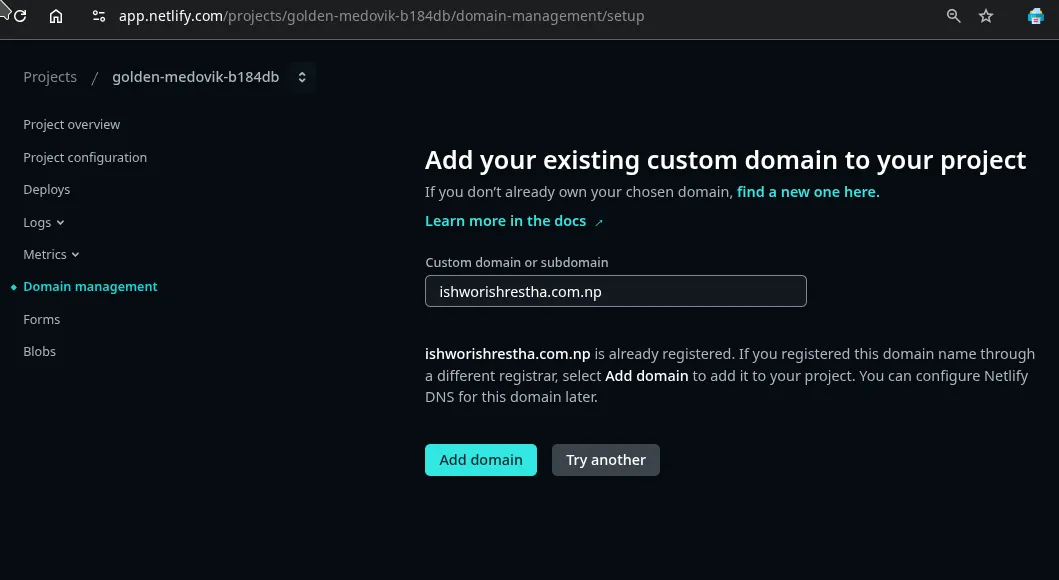Open Project overview in sidebar
Screen dimensions: 1059x580
click(x=72, y=125)
